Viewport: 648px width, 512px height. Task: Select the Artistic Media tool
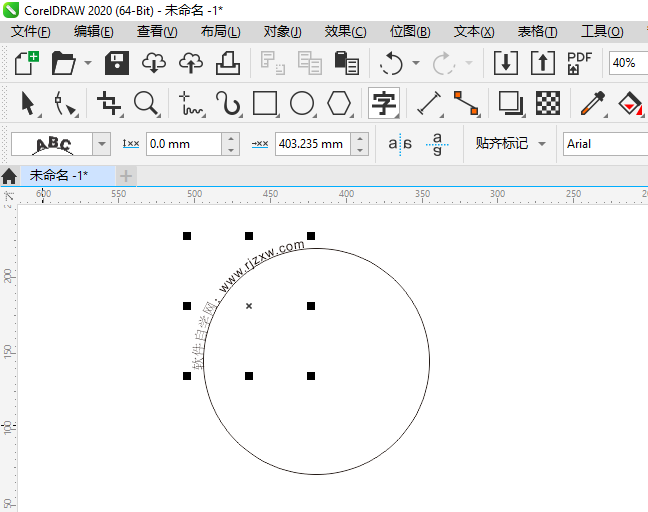228,103
